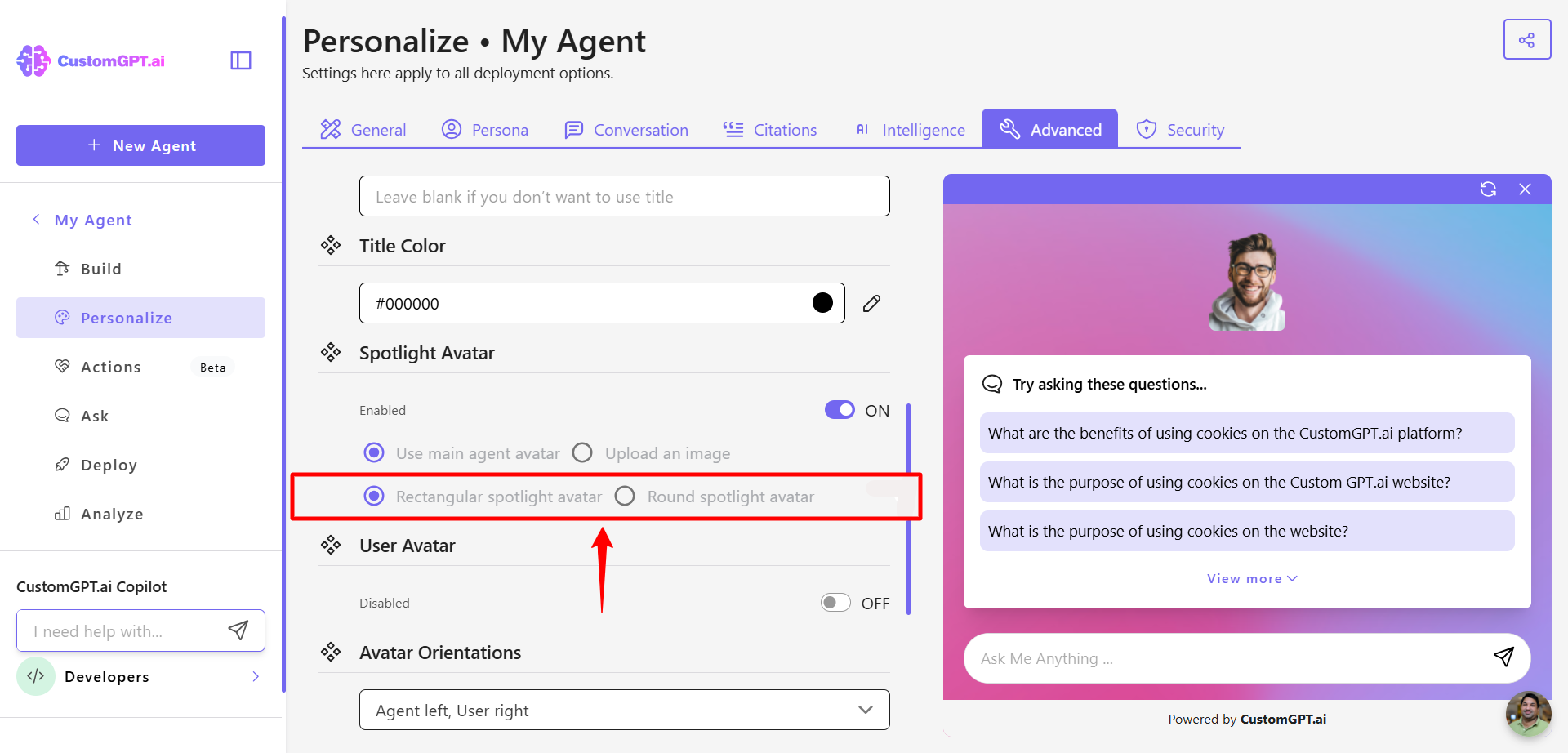Refresh the chat preview

pyautogui.click(x=1488, y=189)
